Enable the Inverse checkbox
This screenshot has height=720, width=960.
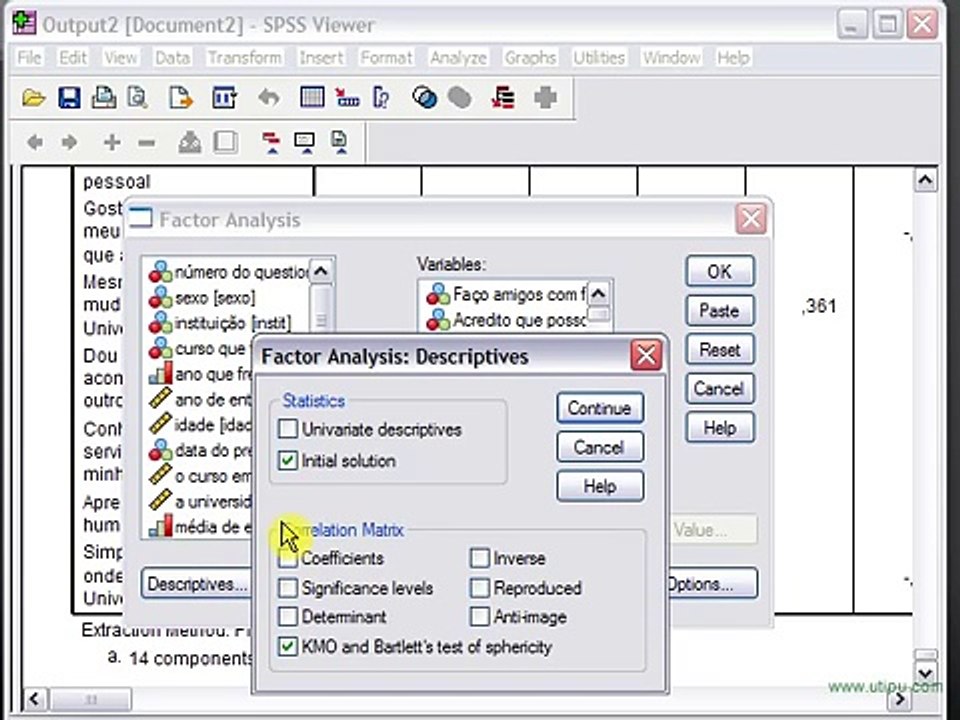[x=480, y=558]
